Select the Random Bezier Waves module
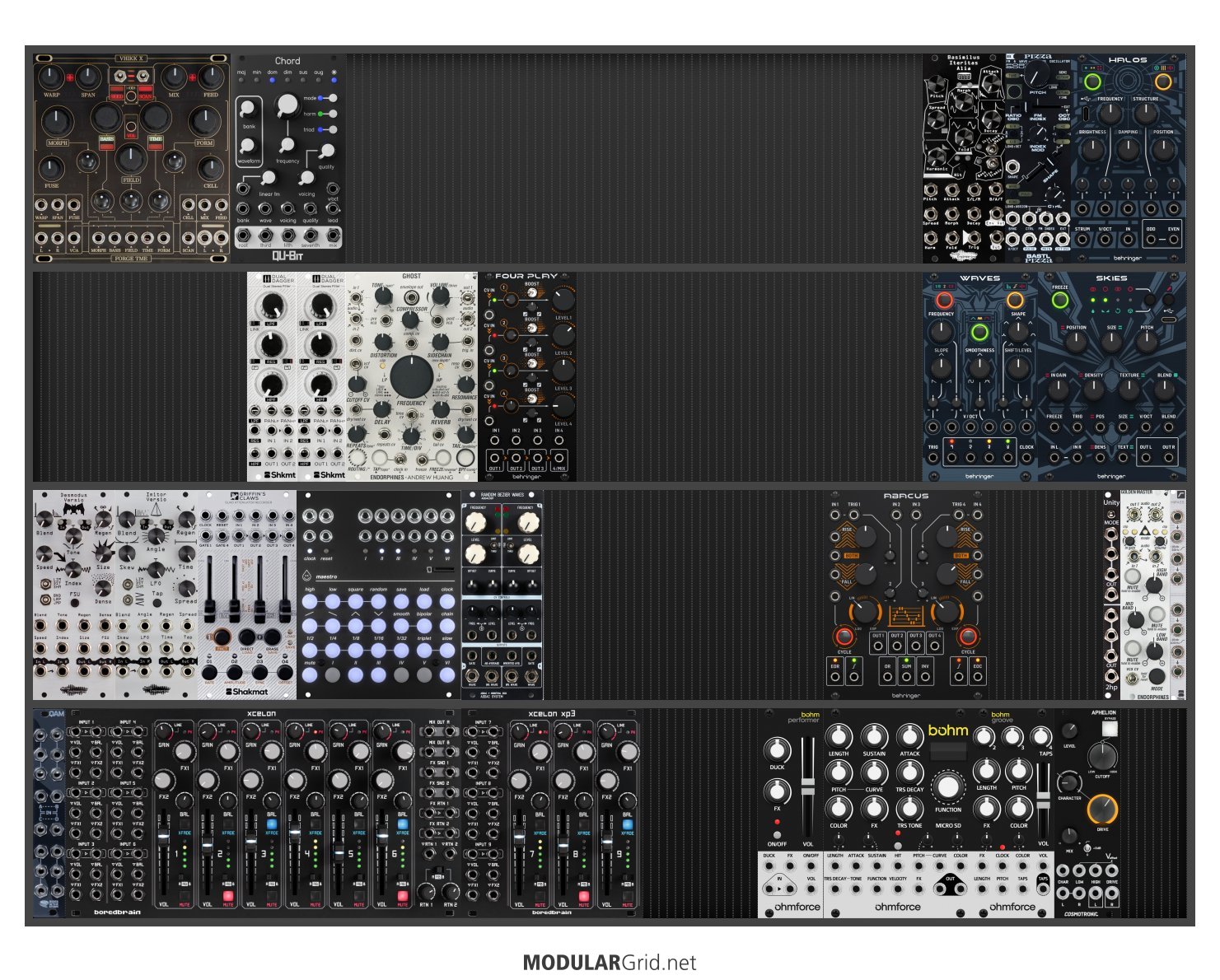 click(x=502, y=595)
